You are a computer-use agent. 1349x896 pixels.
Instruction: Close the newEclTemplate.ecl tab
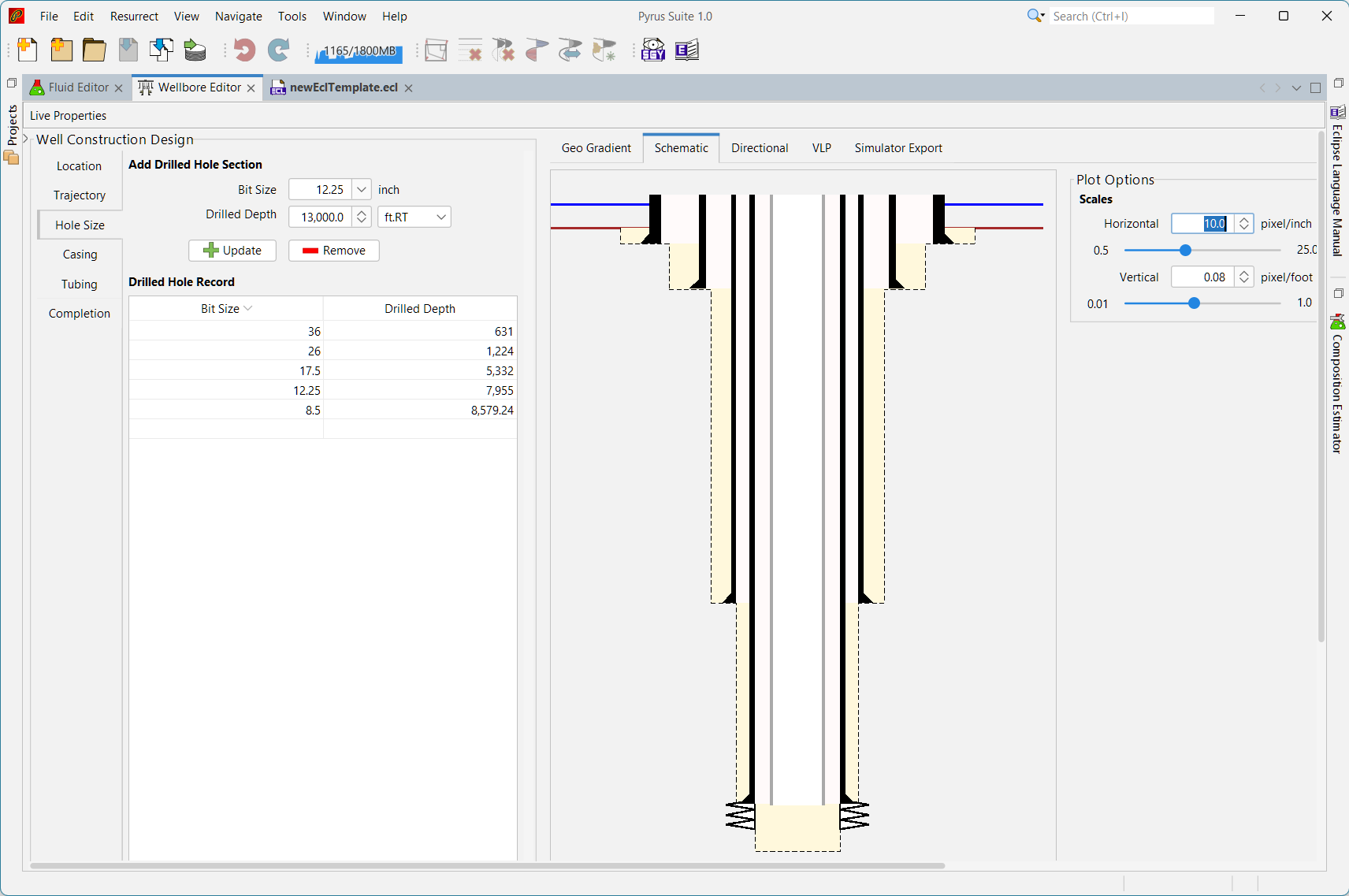click(x=409, y=88)
